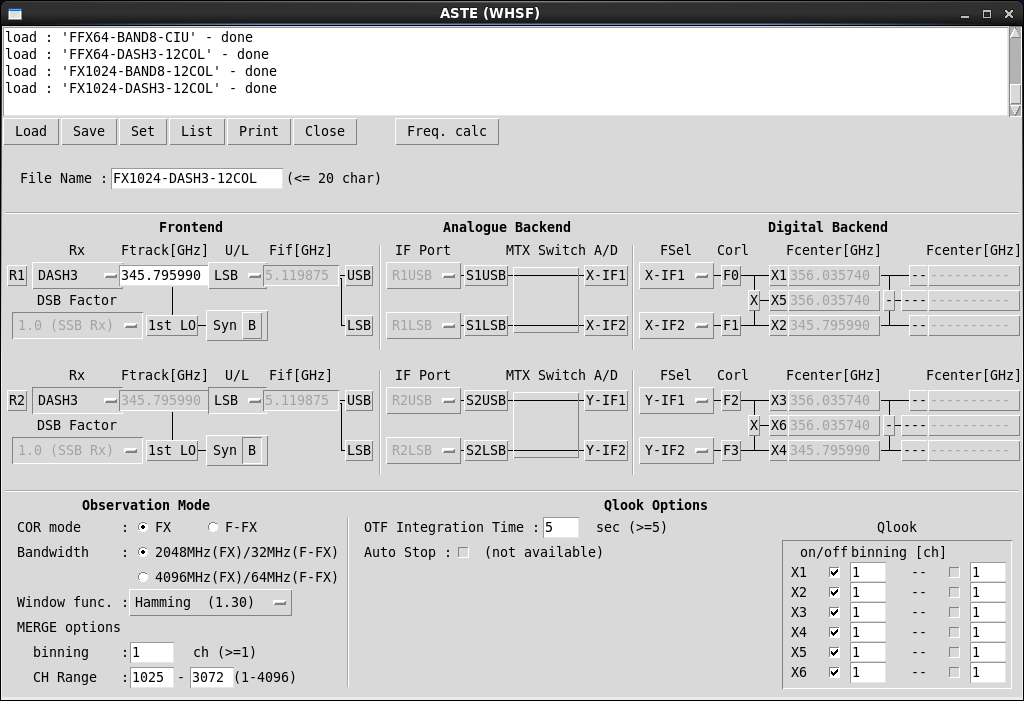This screenshot has width=1024, height=701.
Task: Toggle the Auto Stop checkbox
Action: 464,553
